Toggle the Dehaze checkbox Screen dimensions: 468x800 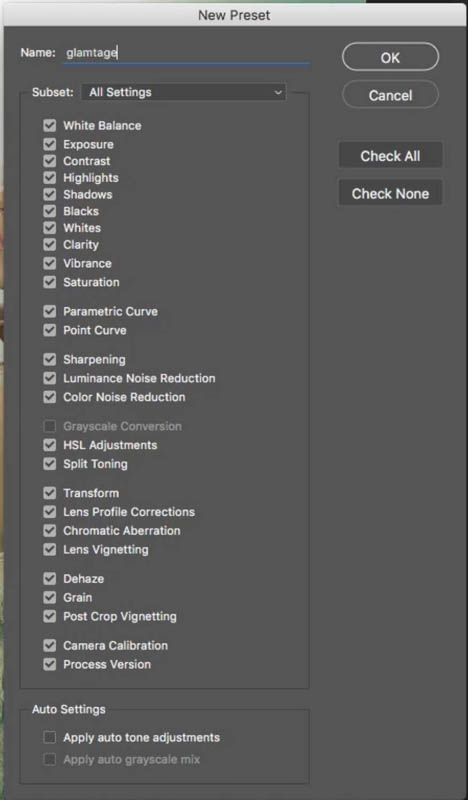point(50,579)
